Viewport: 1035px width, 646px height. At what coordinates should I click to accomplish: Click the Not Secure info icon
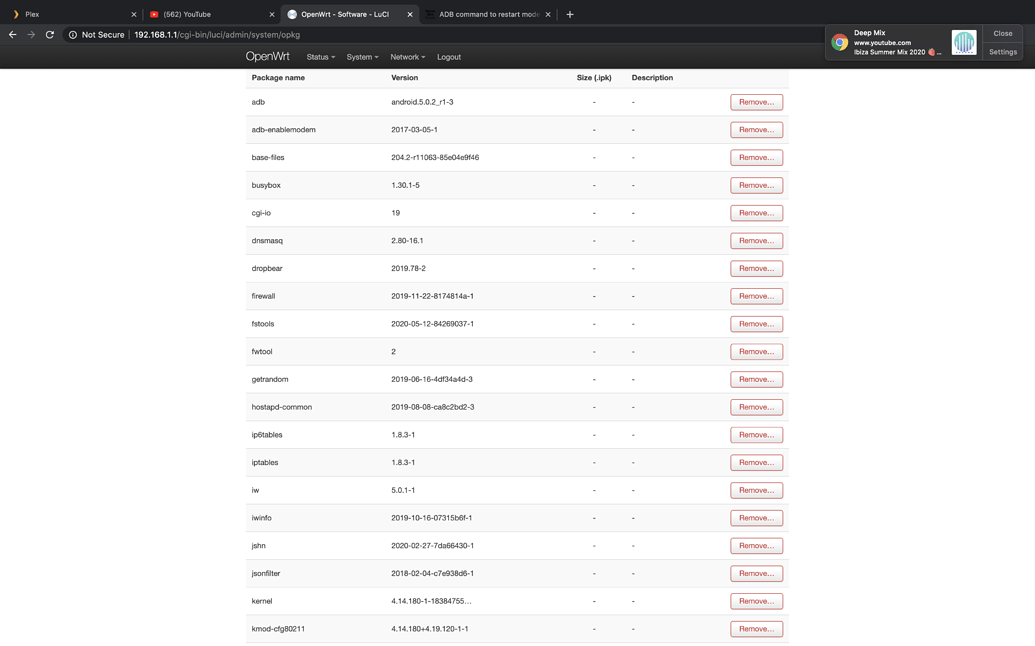coord(71,32)
